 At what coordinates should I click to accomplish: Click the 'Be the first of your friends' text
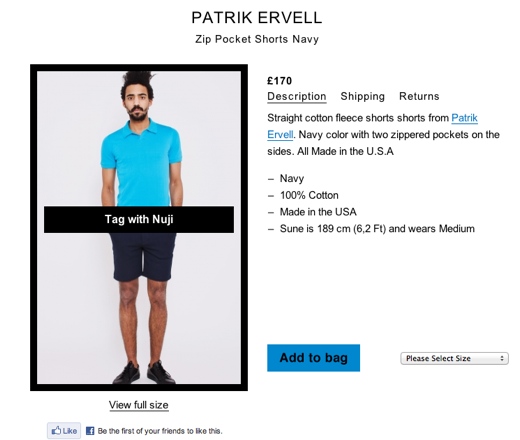(160, 431)
